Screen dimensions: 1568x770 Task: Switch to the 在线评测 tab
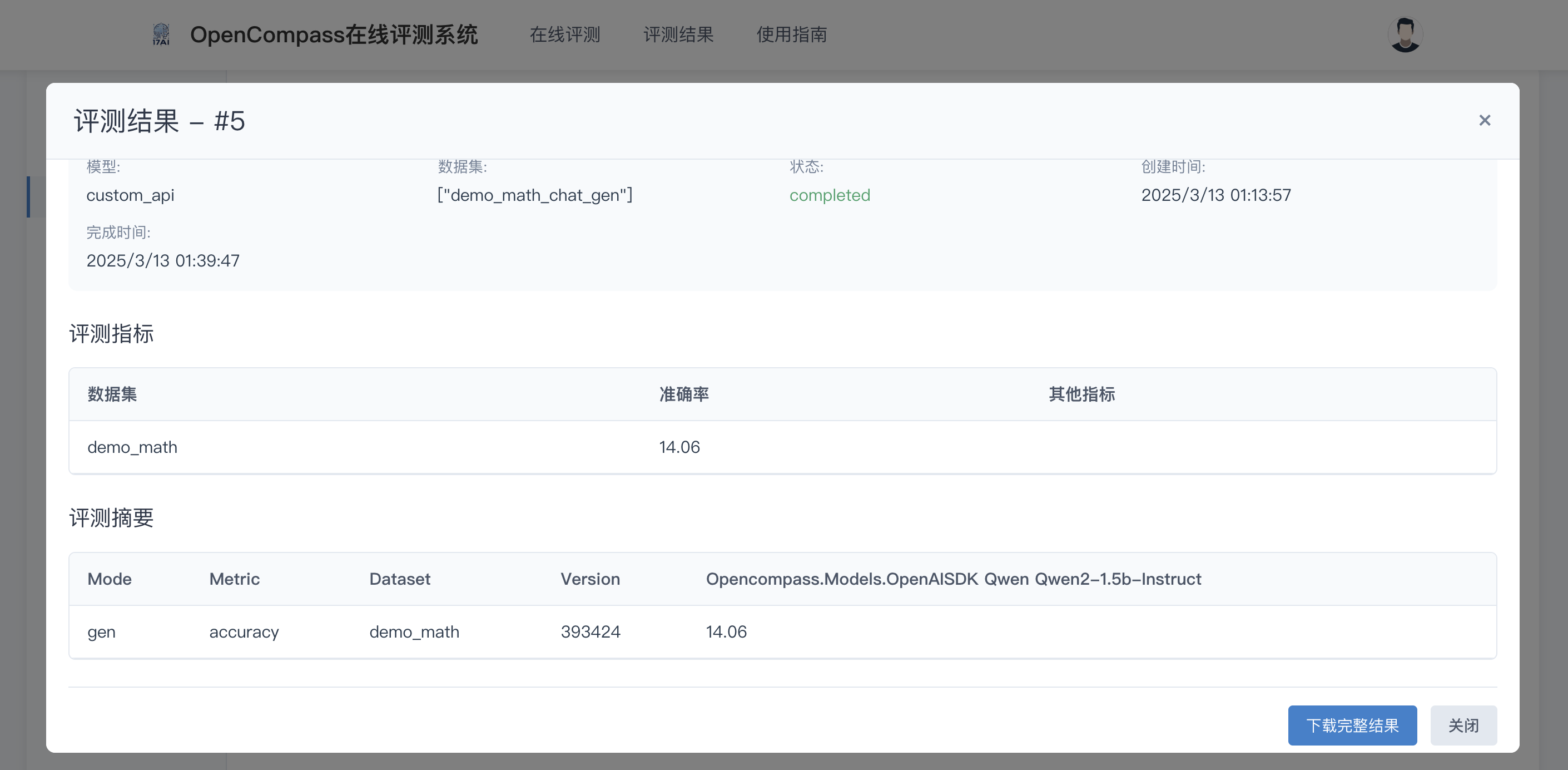[565, 34]
